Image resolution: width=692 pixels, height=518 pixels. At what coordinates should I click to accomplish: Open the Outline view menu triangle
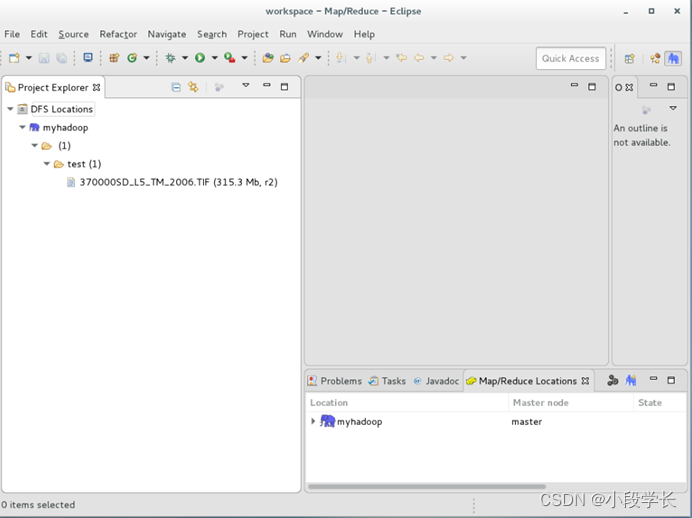pyautogui.click(x=673, y=108)
